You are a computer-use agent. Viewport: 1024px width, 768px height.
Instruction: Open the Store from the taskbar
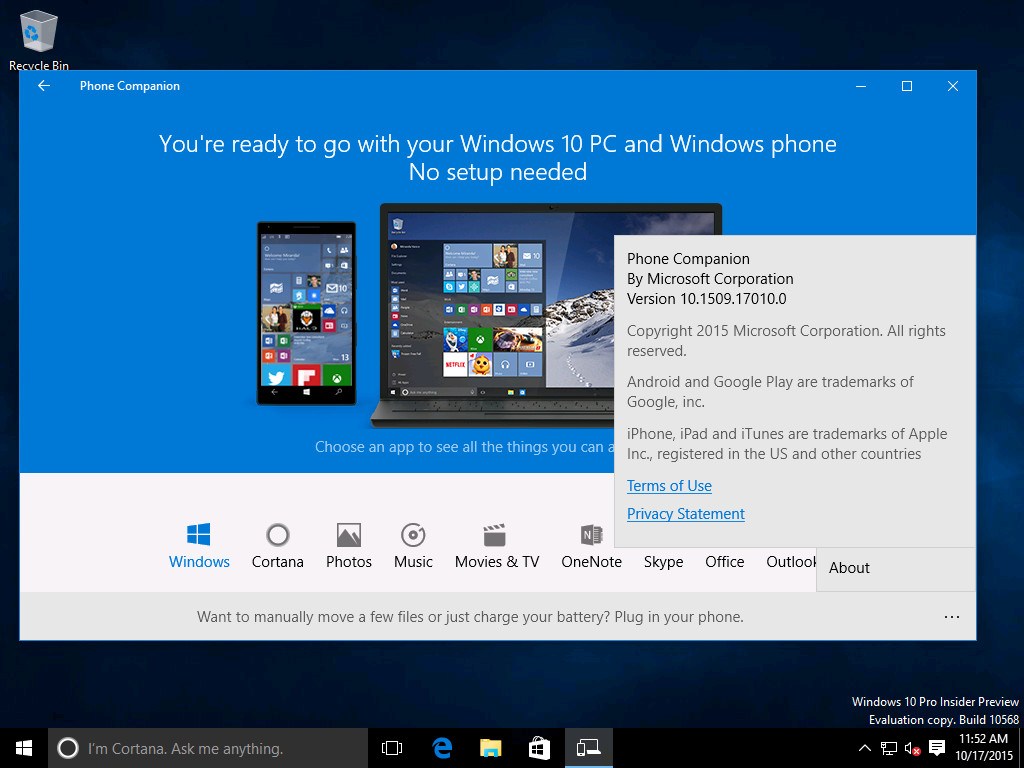[539, 748]
